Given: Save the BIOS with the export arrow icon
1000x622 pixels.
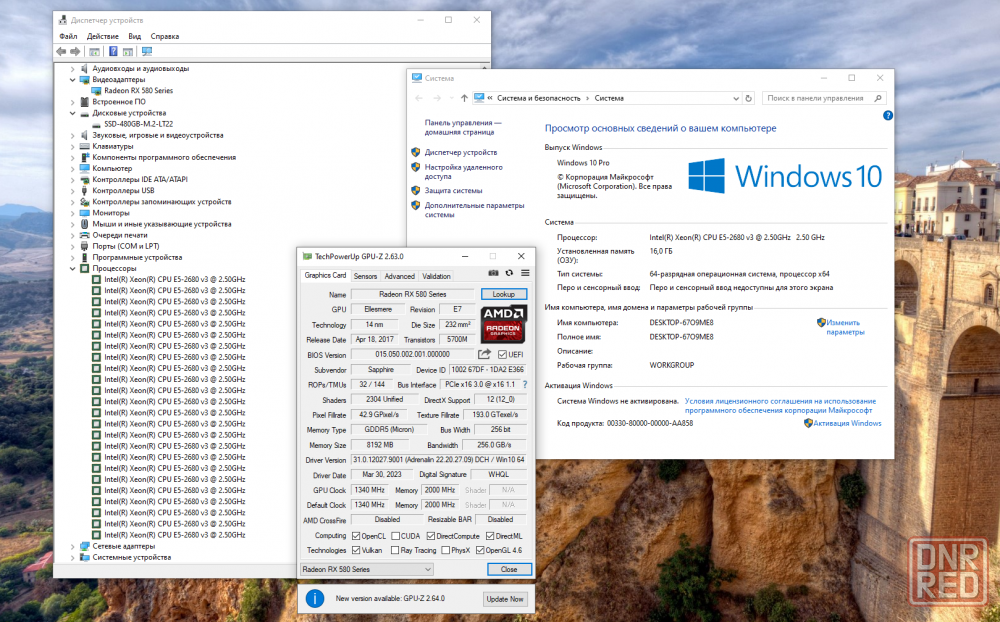Looking at the screenshot, I should point(485,354).
